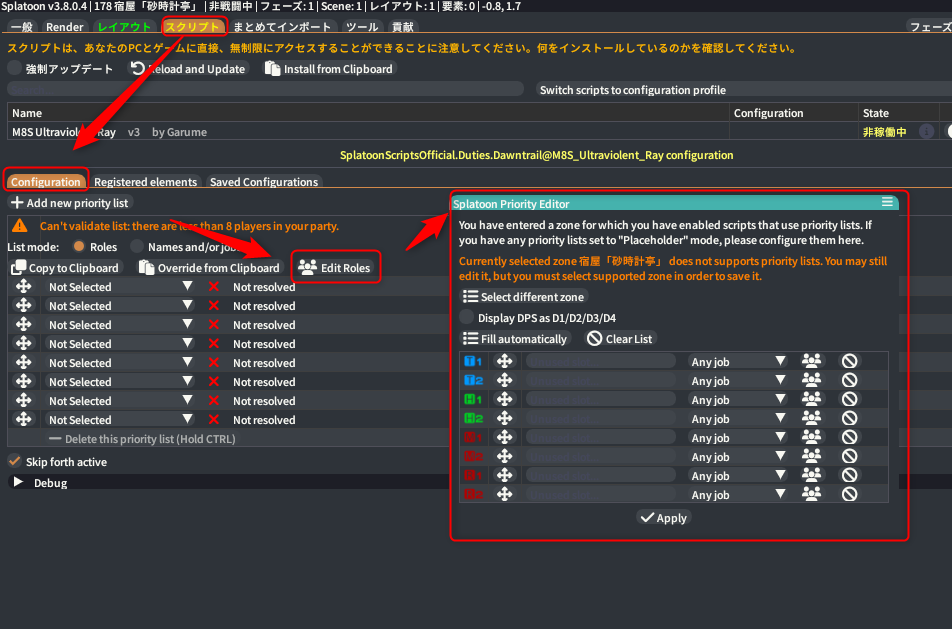Click the move handle for the T1 slot
This screenshot has width=952, height=629.
click(x=504, y=361)
